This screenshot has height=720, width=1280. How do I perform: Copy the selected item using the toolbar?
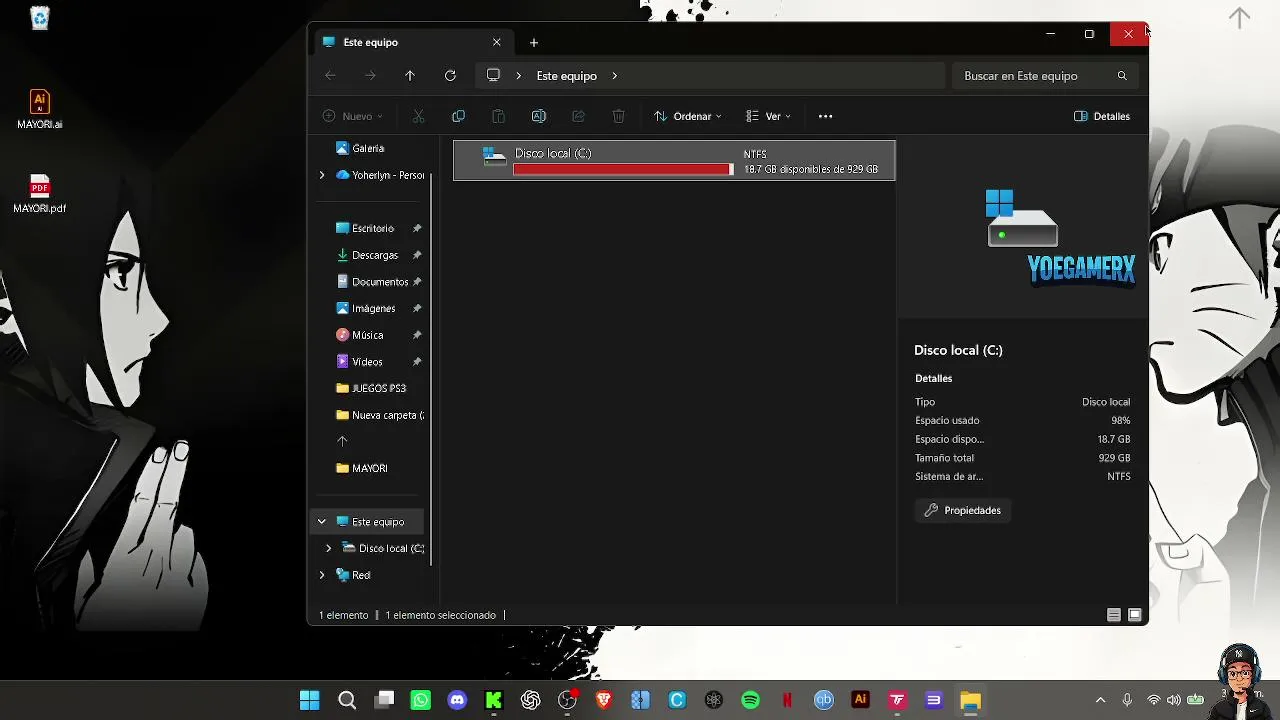point(458,116)
